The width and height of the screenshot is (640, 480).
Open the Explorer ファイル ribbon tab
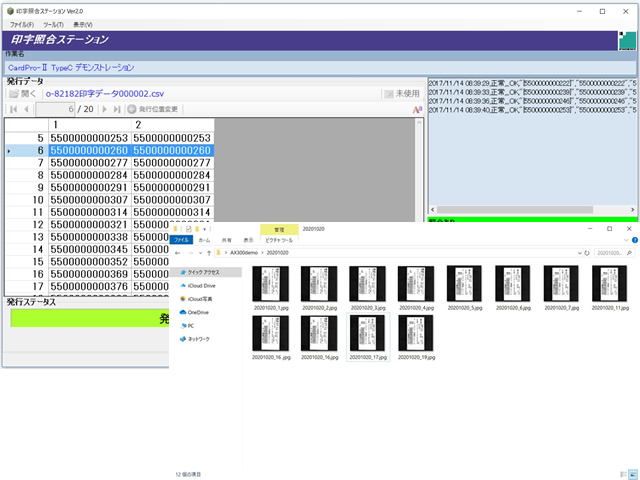(181, 240)
